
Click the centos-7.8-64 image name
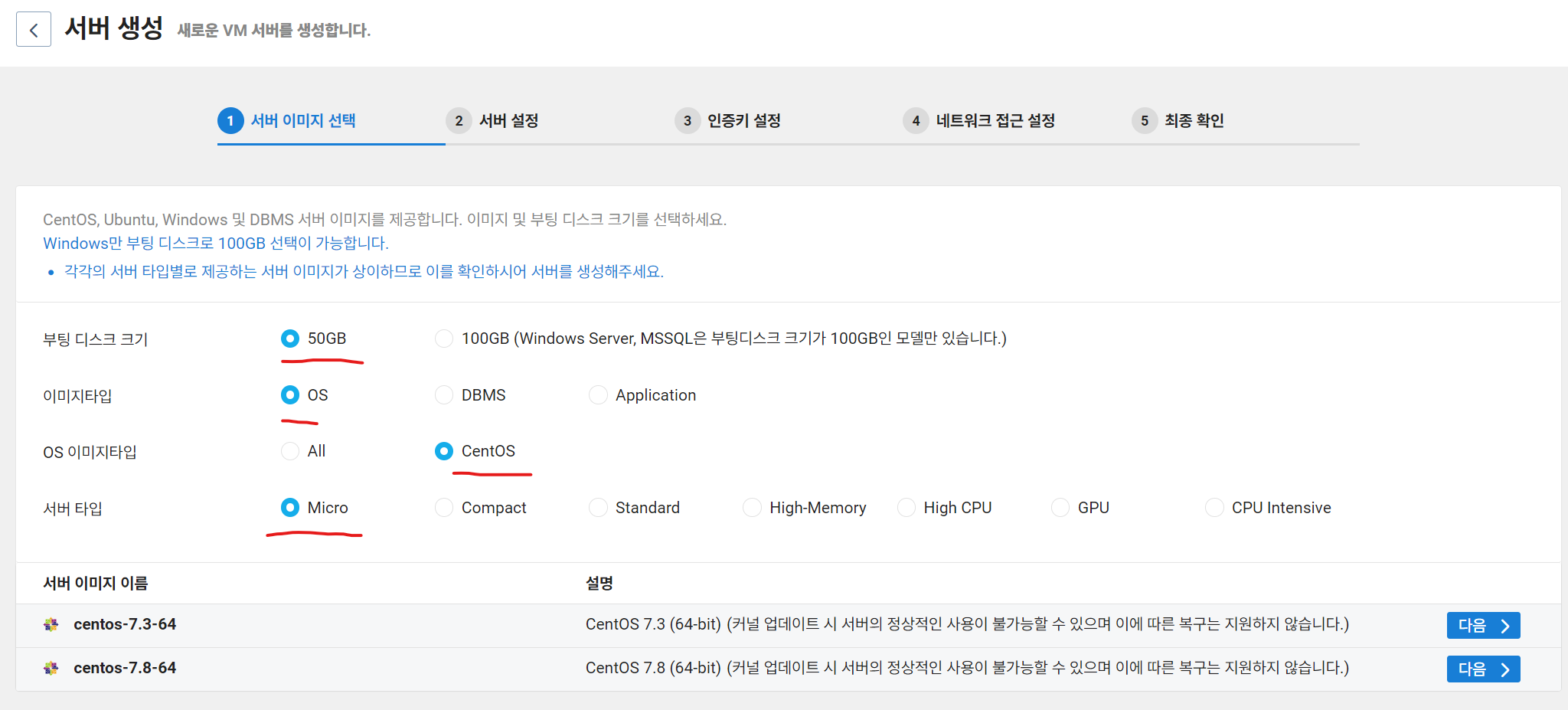coord(125,668)
